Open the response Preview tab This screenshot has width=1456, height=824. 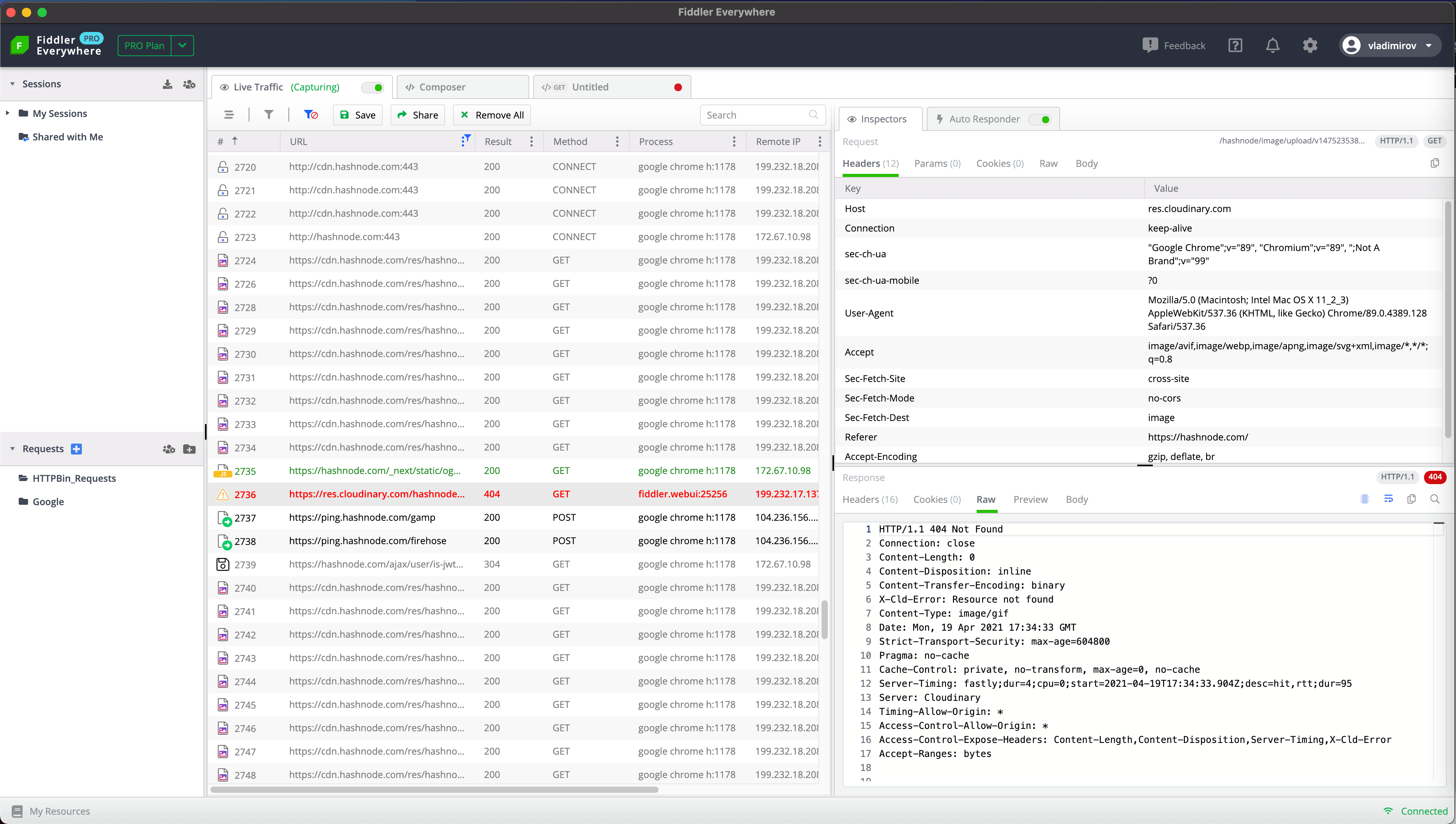(1030, 499)
